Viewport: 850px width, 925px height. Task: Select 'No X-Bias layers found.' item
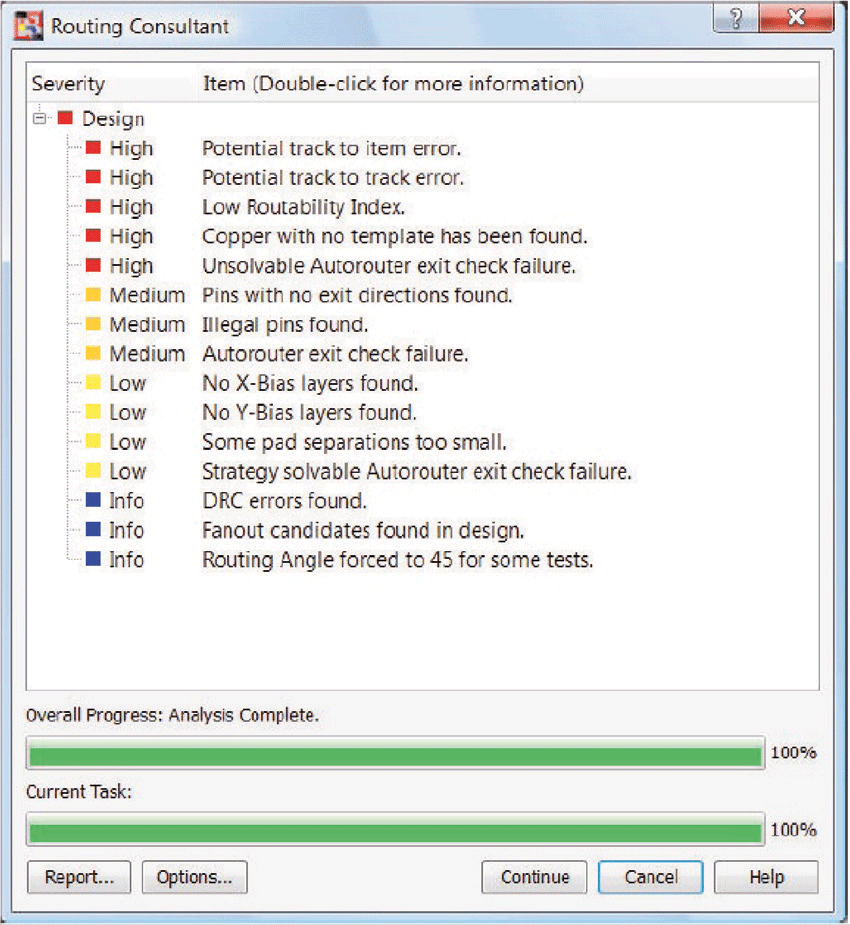(310, 384)
